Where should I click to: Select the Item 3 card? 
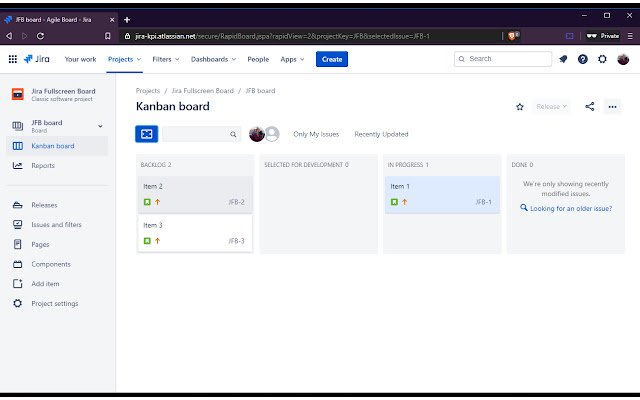pyautogui.click(x=195, y=233)
